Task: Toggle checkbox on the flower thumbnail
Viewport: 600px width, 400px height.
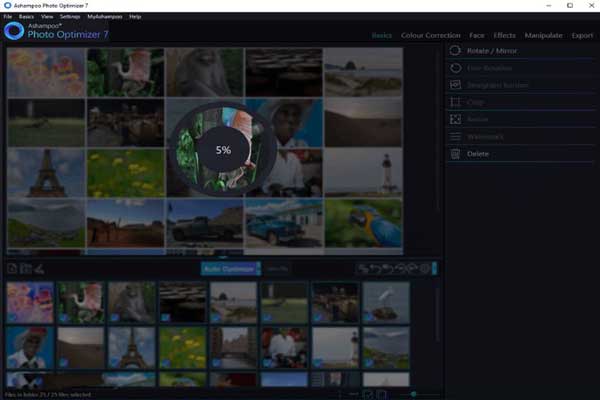Action: pos(12,317)
